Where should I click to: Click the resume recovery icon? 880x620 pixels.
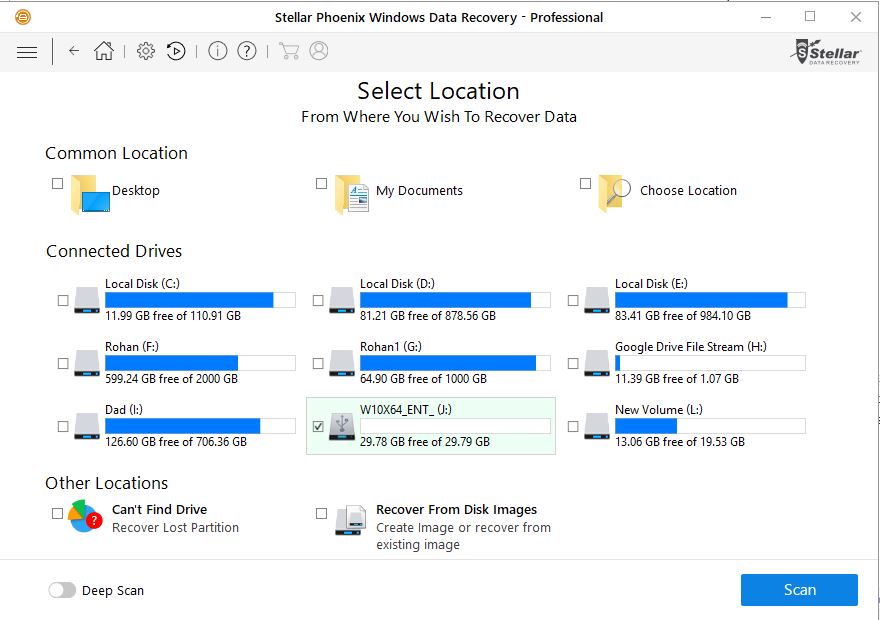pyautogui.click(x=176, y=51)
